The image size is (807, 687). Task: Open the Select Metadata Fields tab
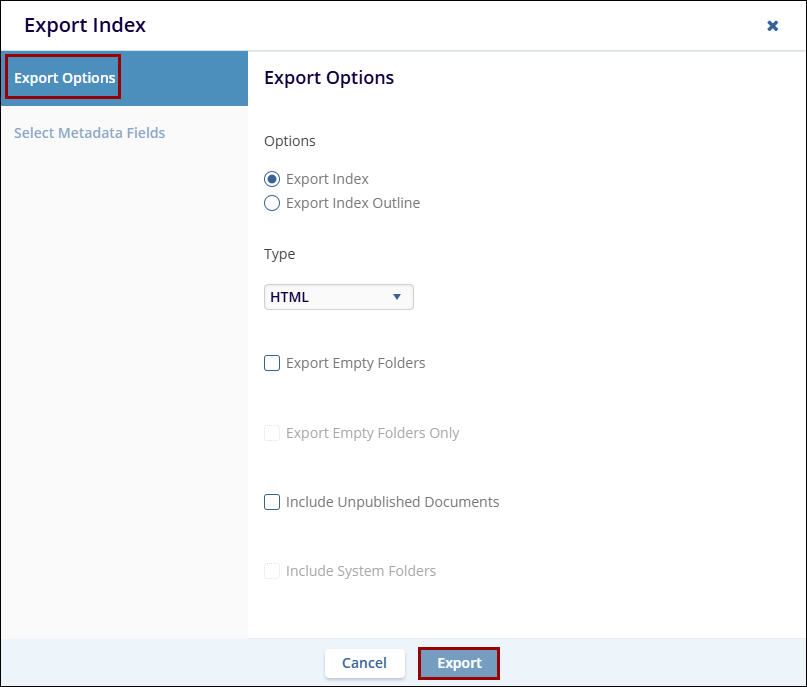click(90, 133)
